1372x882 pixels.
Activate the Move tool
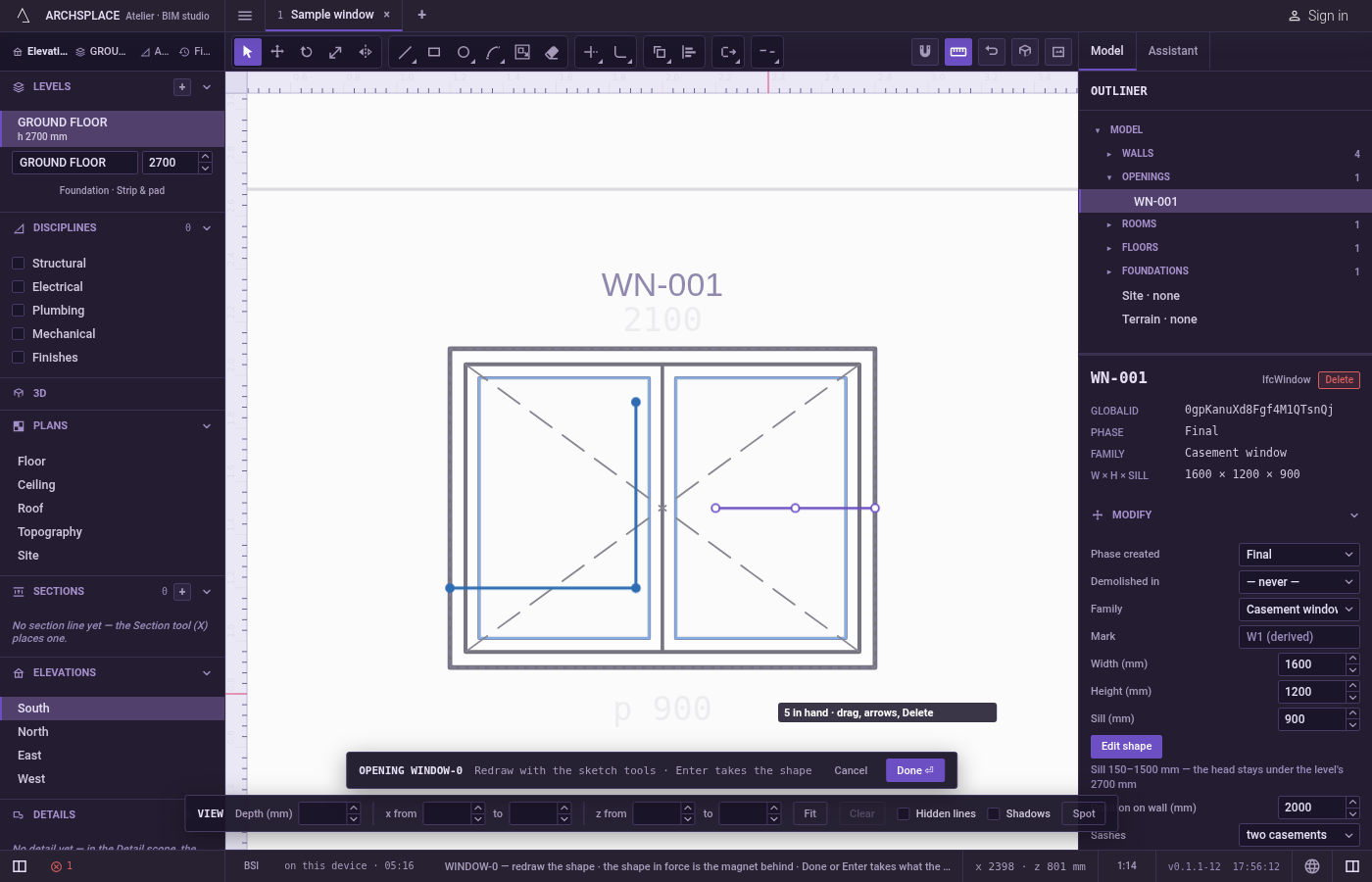[277, 52]
